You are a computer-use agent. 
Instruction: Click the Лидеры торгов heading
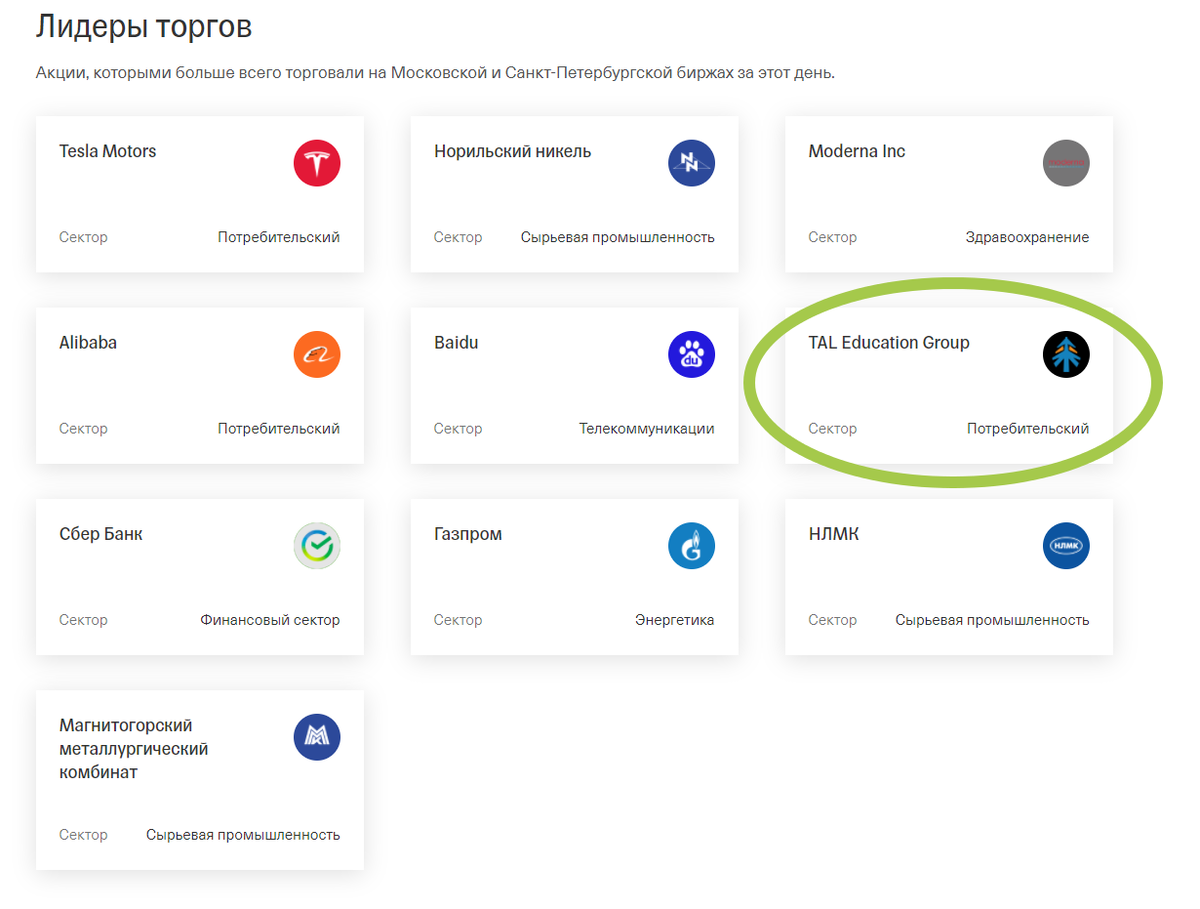(144, 26)
